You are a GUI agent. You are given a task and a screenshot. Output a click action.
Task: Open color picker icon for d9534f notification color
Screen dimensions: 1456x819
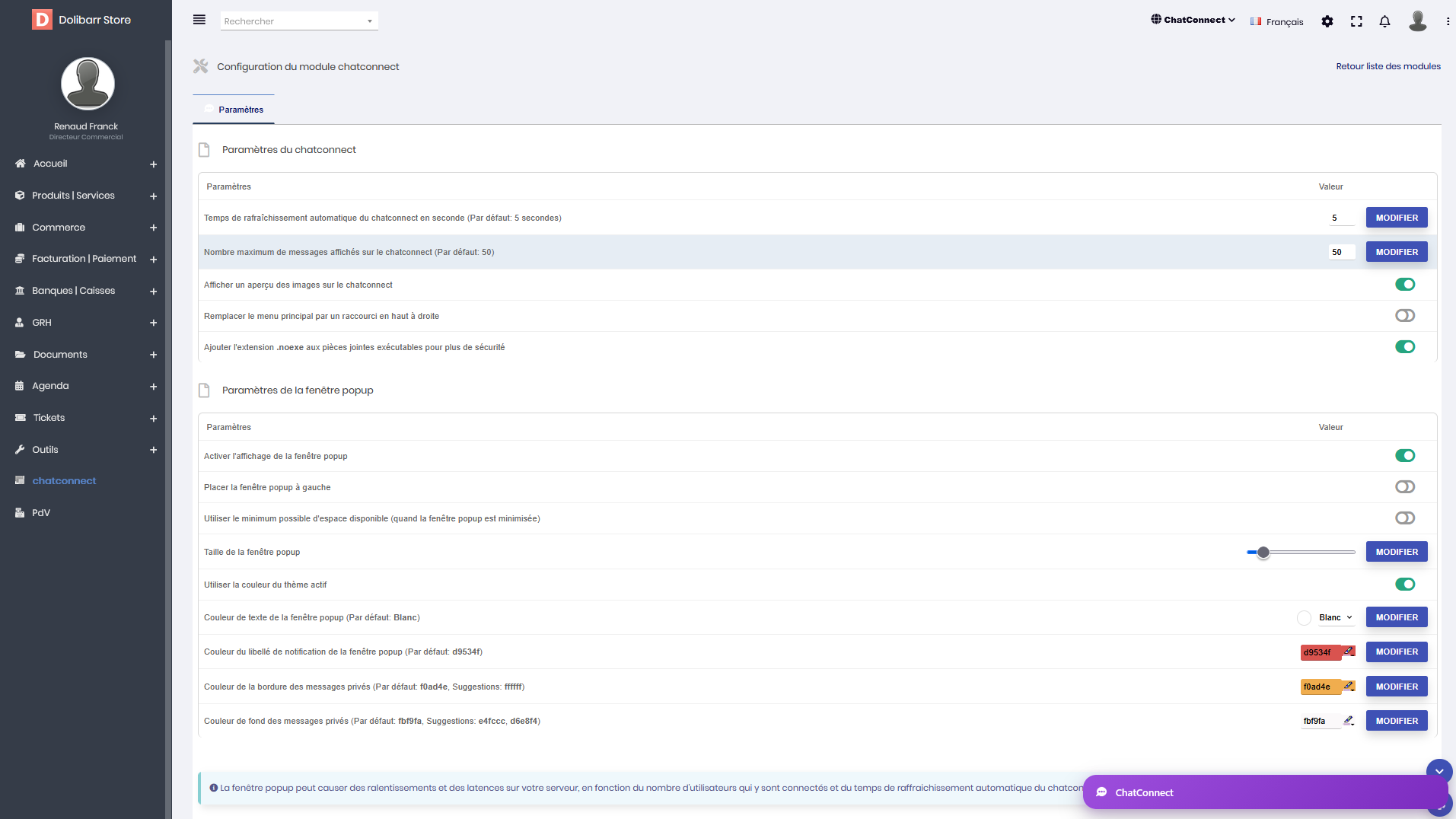click(1349, 652)
